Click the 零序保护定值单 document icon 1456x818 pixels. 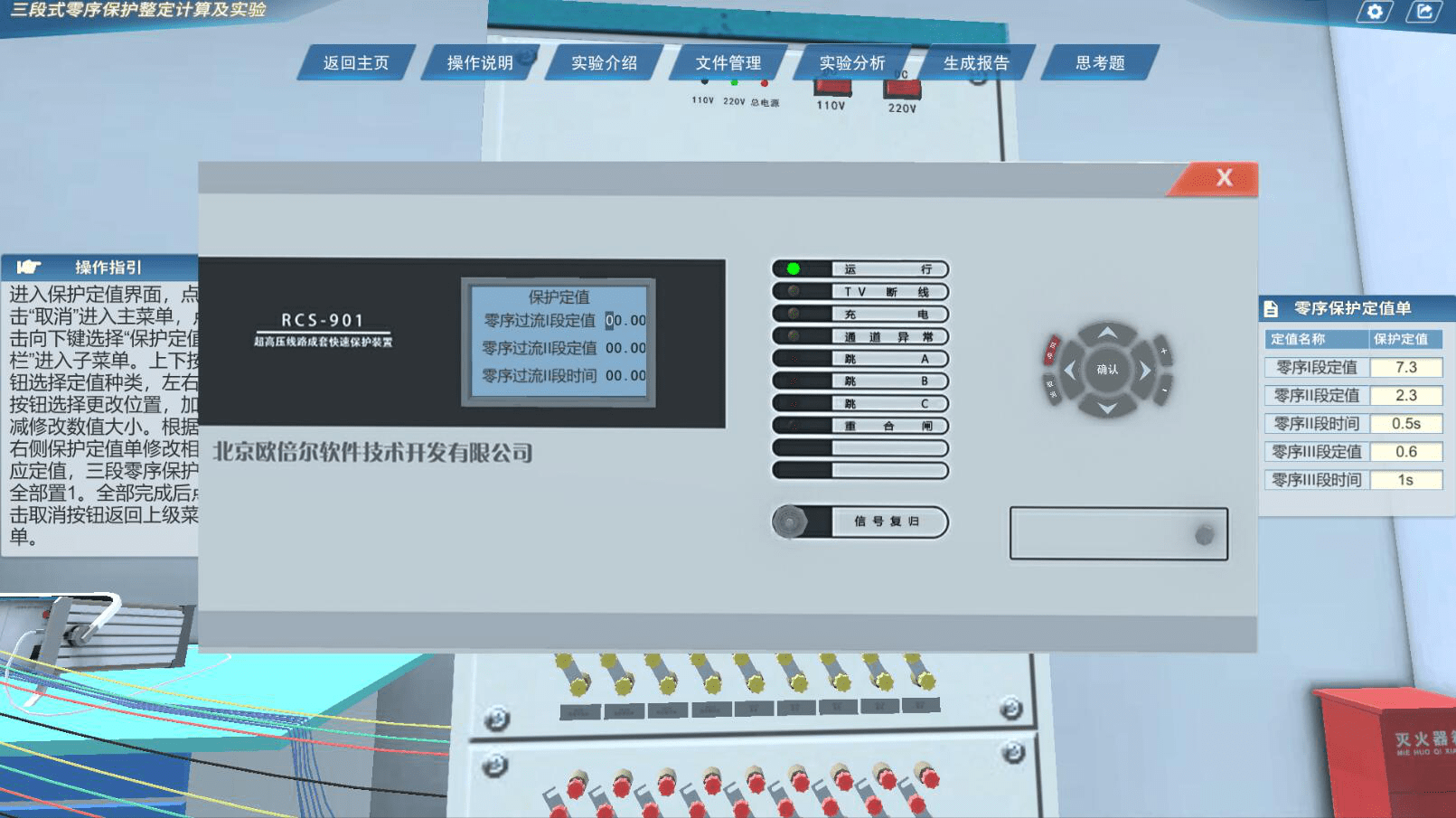(1271, 309)
